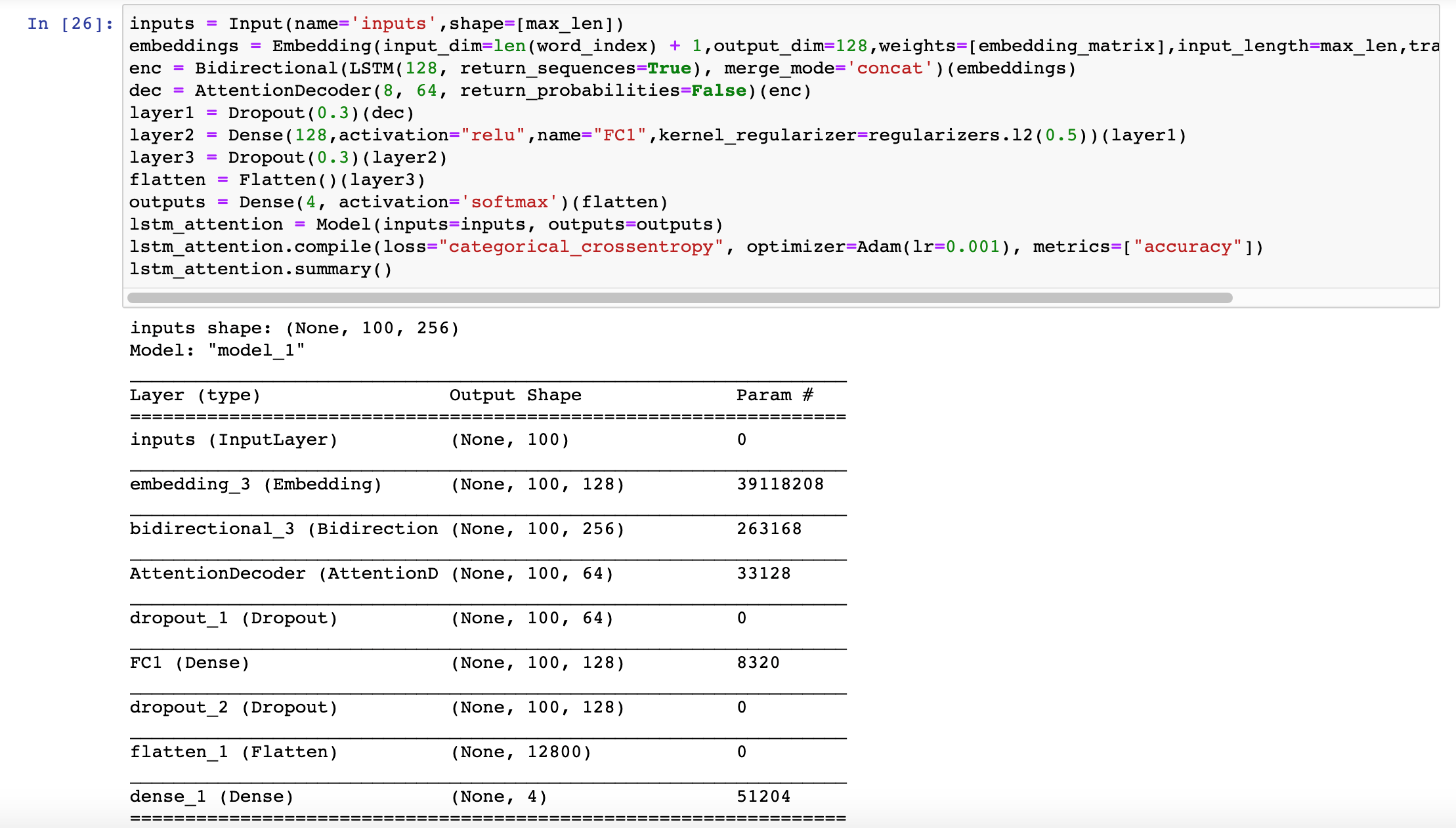Click the layer3 = Dropout(0.3)(layer2) line
This screenshot has width=1456, height=828.
coord(288,157)
